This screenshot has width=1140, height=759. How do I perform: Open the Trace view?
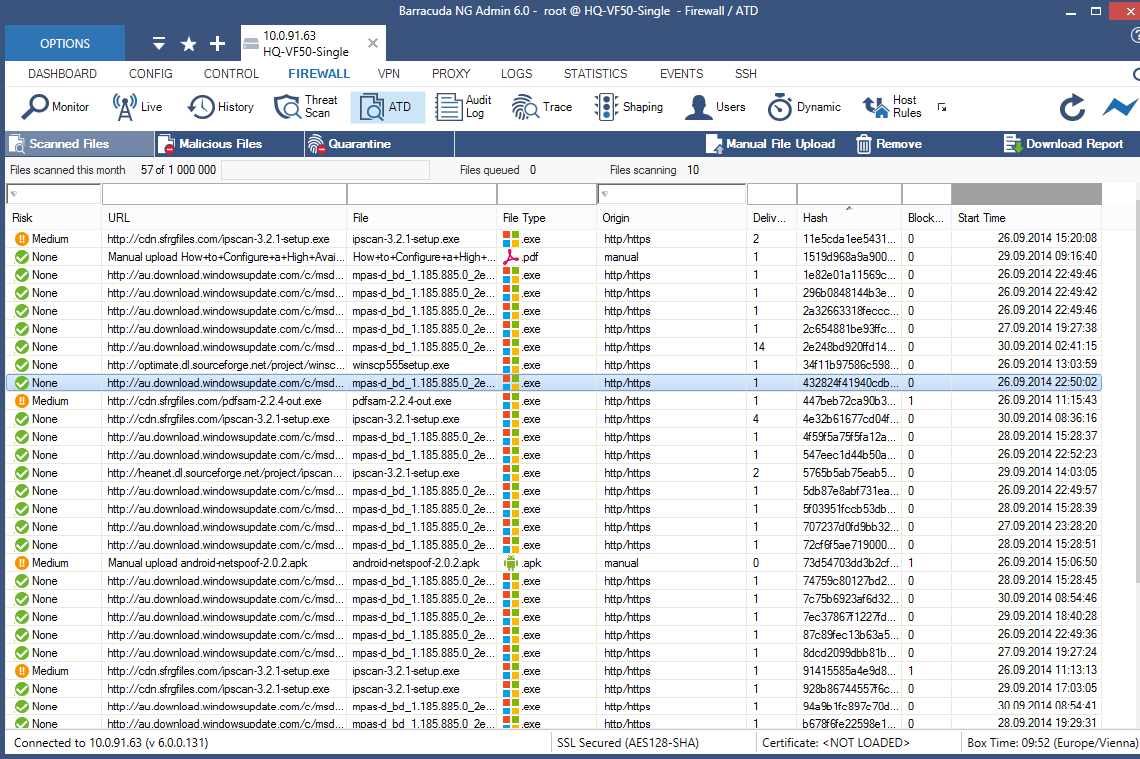click(542, 107)
